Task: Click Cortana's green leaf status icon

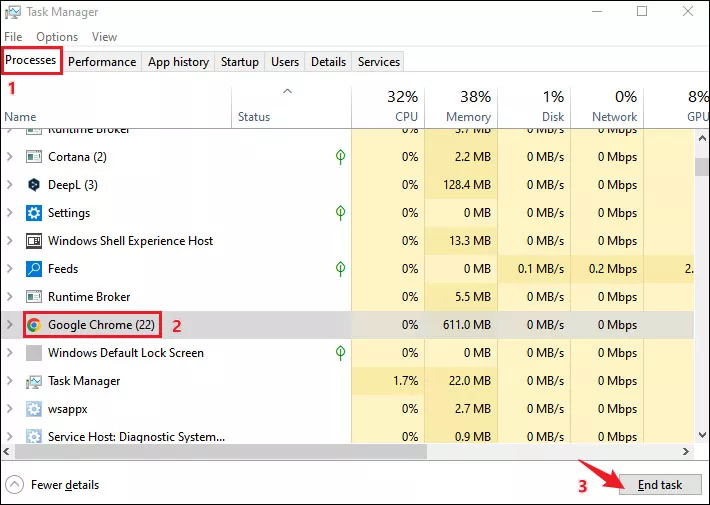Action: (341, 157)
